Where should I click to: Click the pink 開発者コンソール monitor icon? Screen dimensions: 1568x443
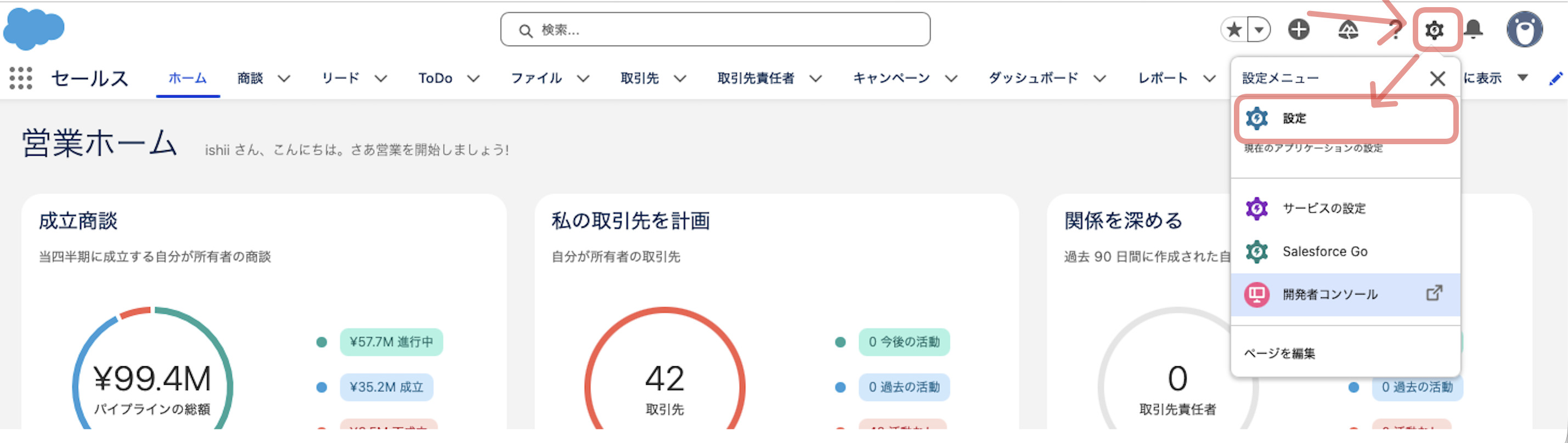(x=1256, y=294)
